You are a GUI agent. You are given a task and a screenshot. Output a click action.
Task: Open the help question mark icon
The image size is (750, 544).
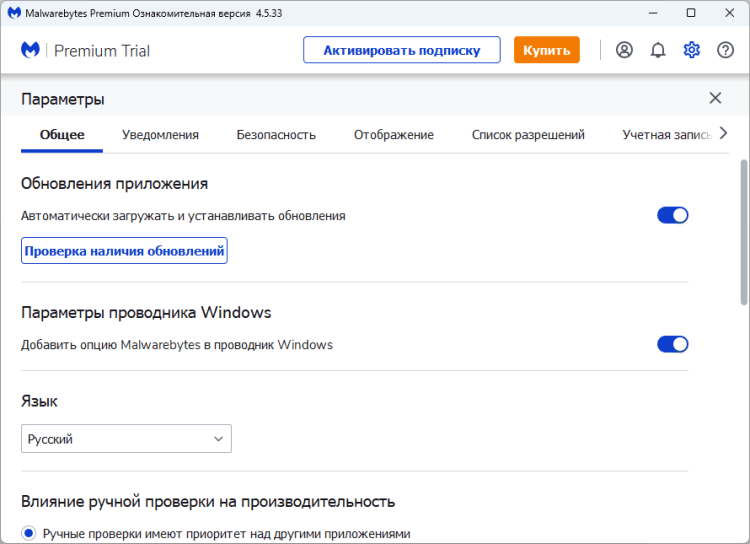coord(725,50)
